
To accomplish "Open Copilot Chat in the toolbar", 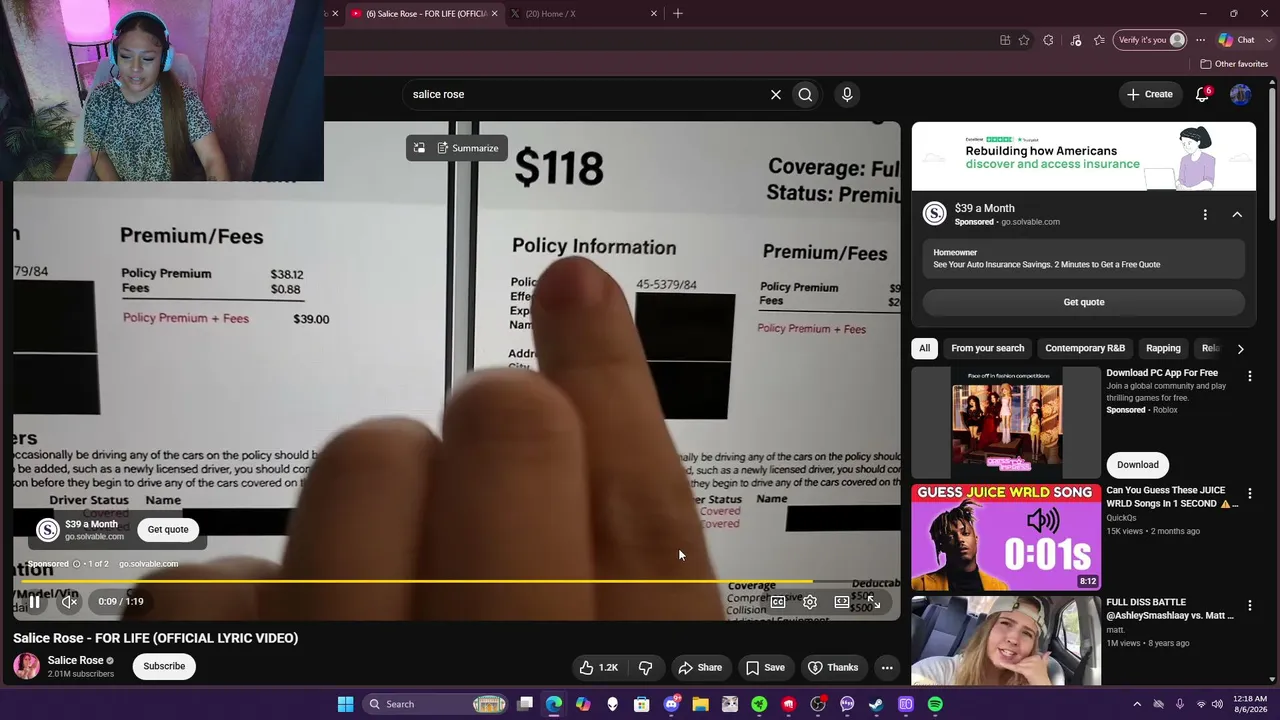I will click(1237, 40).
